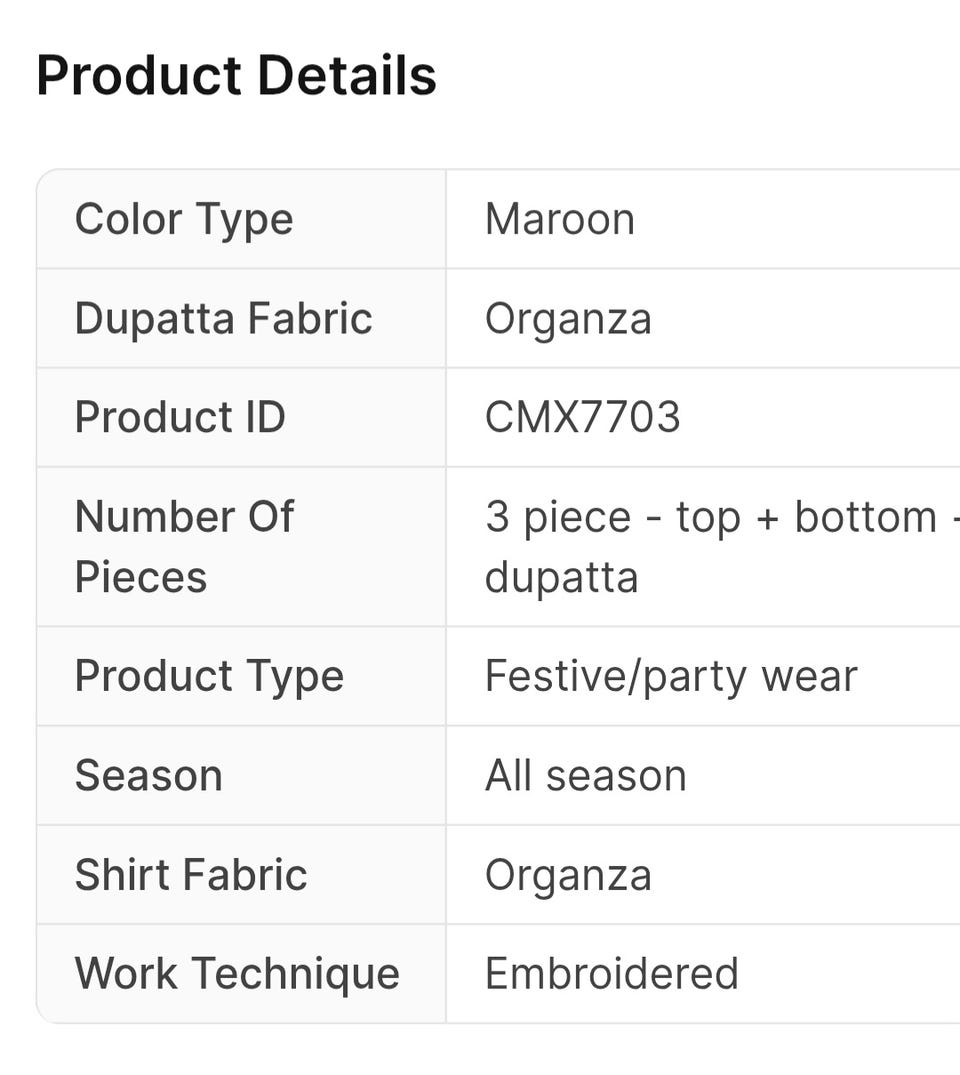Click Organza in the Shirt Fabric row
Image resolution: width=960 pixels, height=1075 pixels.
coord(568,874)
